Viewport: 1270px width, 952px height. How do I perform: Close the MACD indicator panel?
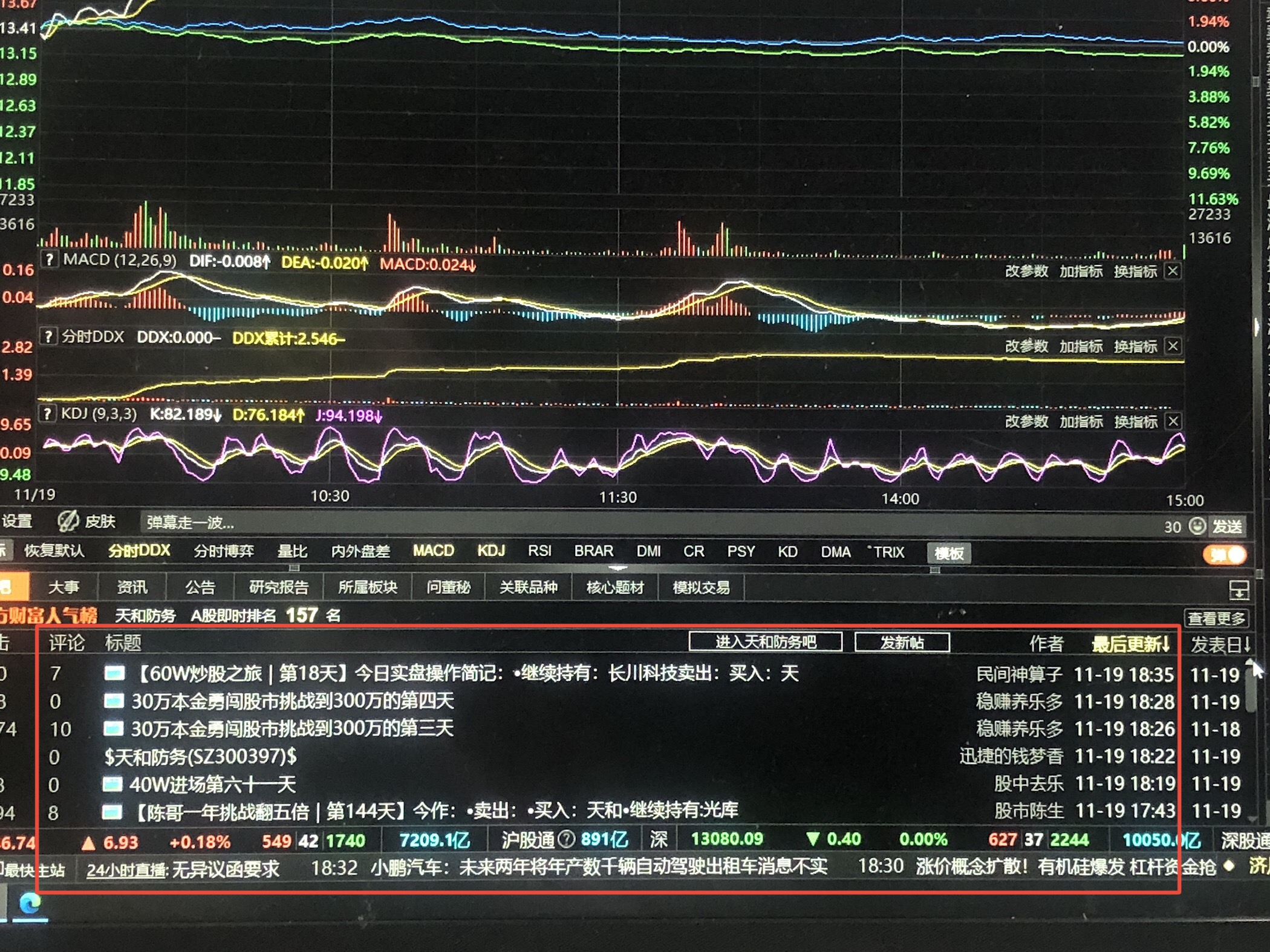point(1173,271)
